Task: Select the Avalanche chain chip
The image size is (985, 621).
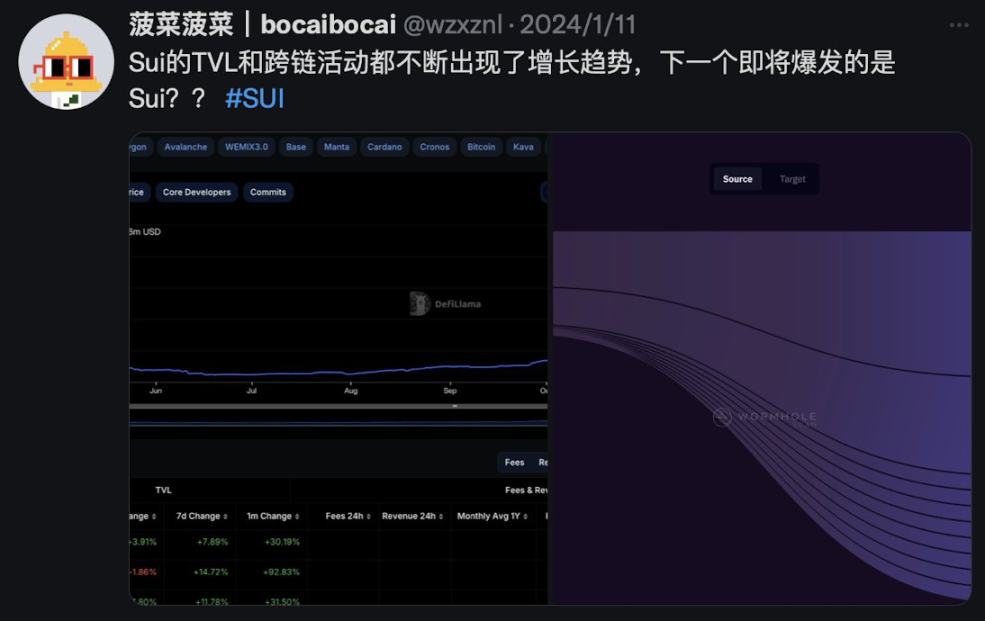Action: 185,147
